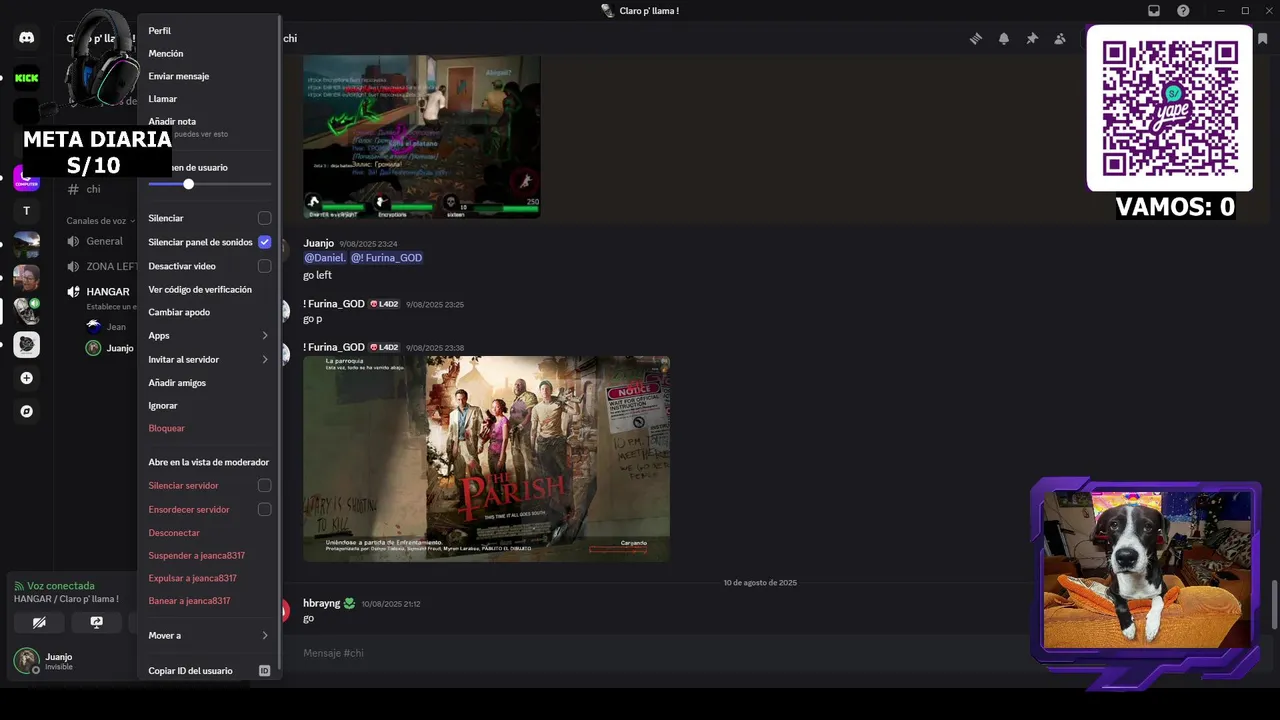Screen dimensions: 1280x720
Task: Choose Copiar ID del usuario
Action: (208, 671)
